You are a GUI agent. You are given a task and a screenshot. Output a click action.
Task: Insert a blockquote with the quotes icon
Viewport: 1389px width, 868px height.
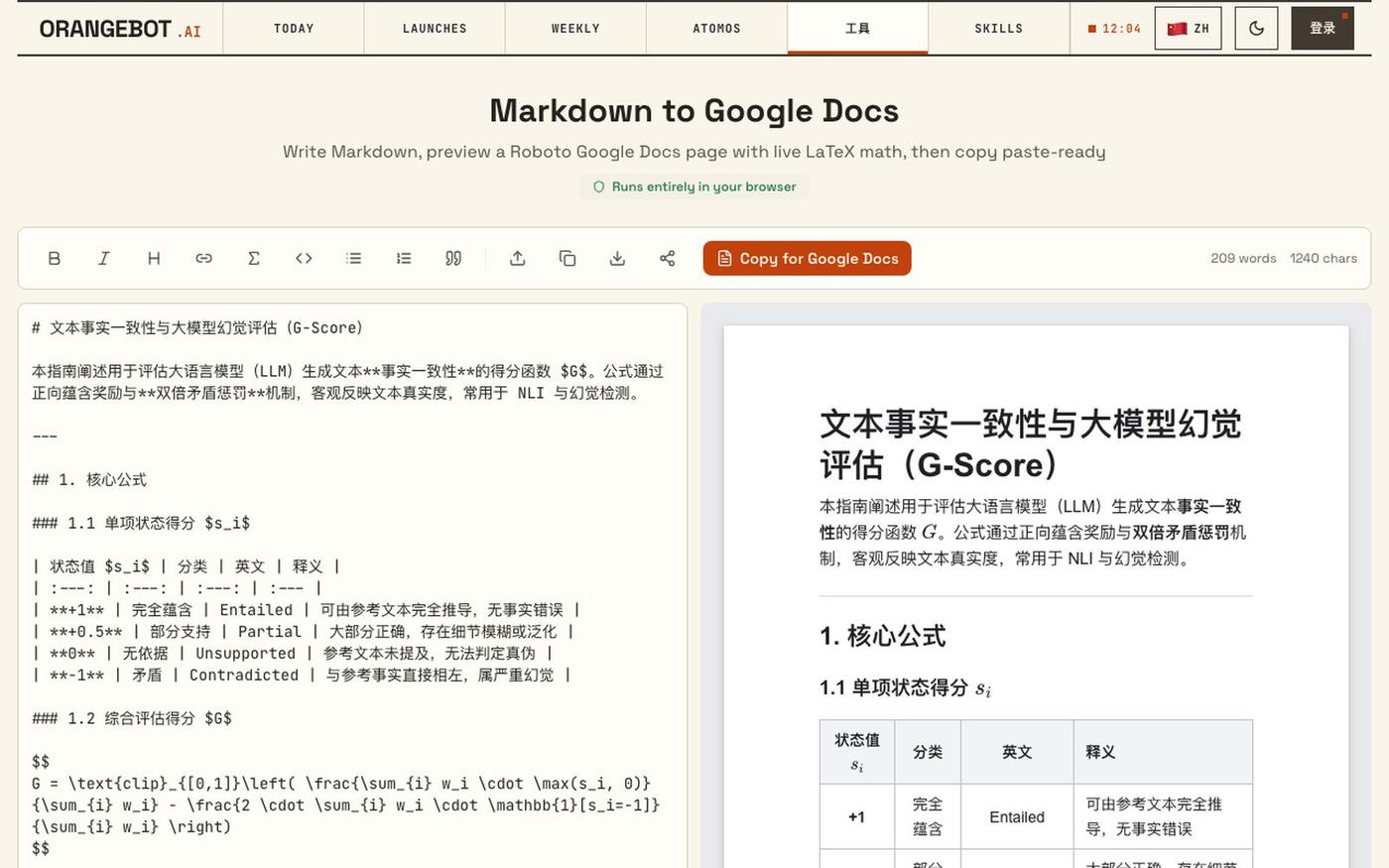453,258
